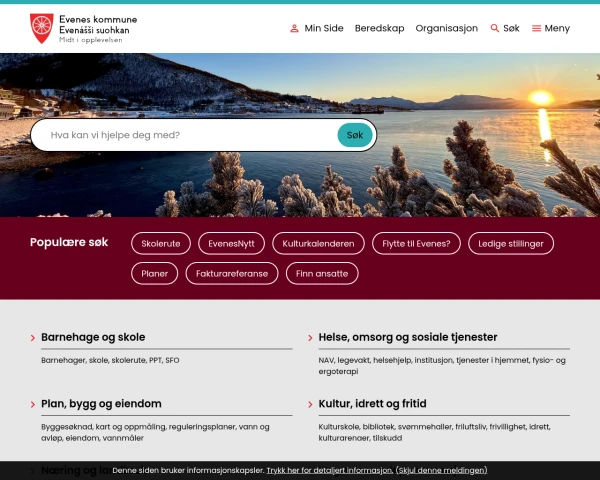Image resolution: width=600 pixels, height=480 pixels.
Task: Click the Evenes kommune shield logo
Action: click(x=42, y=28)
